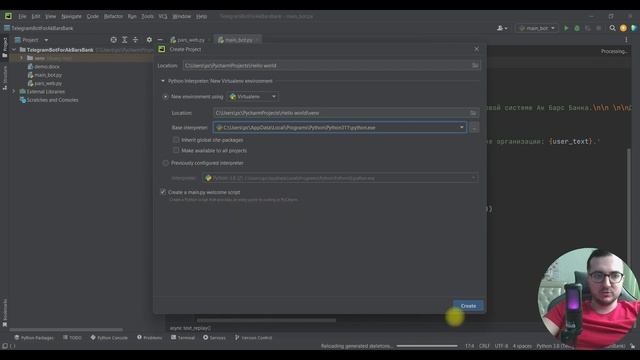Viewport: 640px width, 360px height.
Task: Select pars_web.py in the project tree
Action: click(48, 83)
